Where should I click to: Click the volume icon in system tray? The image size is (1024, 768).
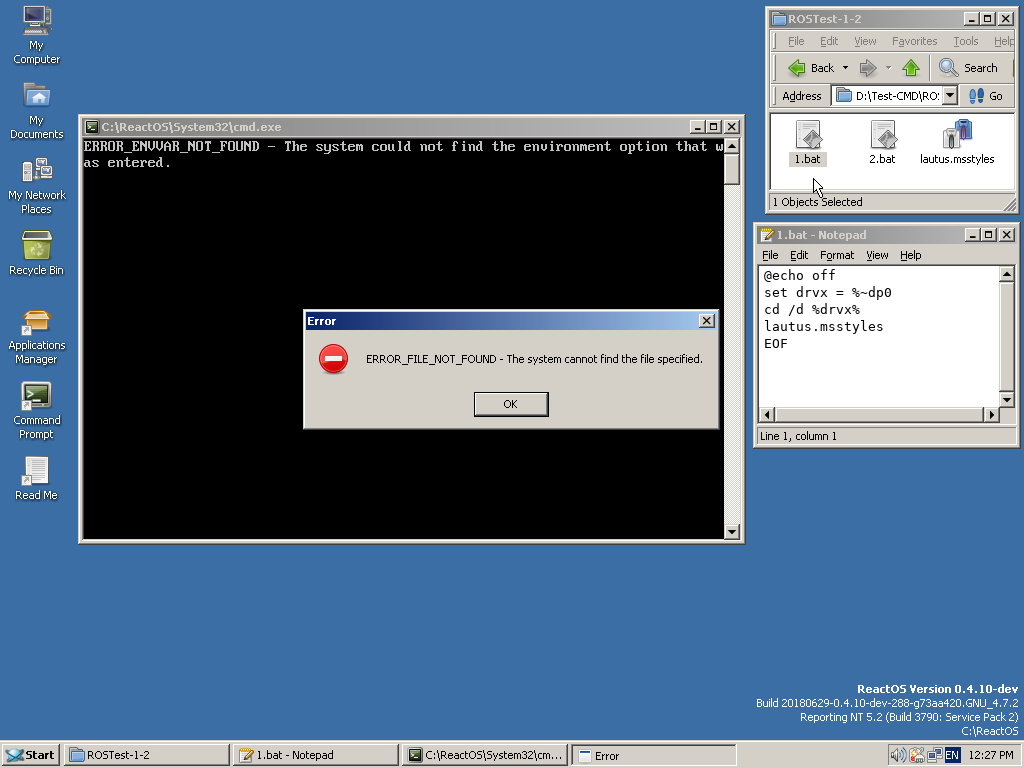point(897,755)
